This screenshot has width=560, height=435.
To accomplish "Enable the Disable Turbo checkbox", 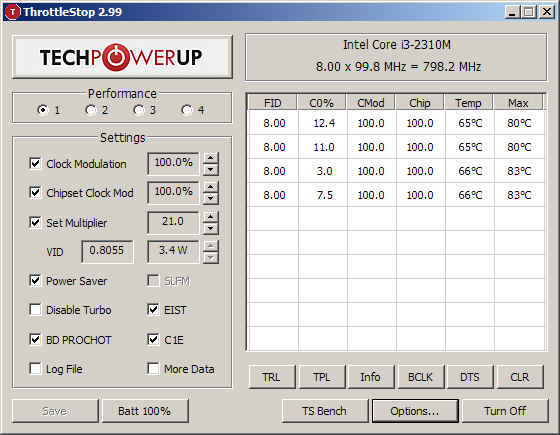I will 35,310.
